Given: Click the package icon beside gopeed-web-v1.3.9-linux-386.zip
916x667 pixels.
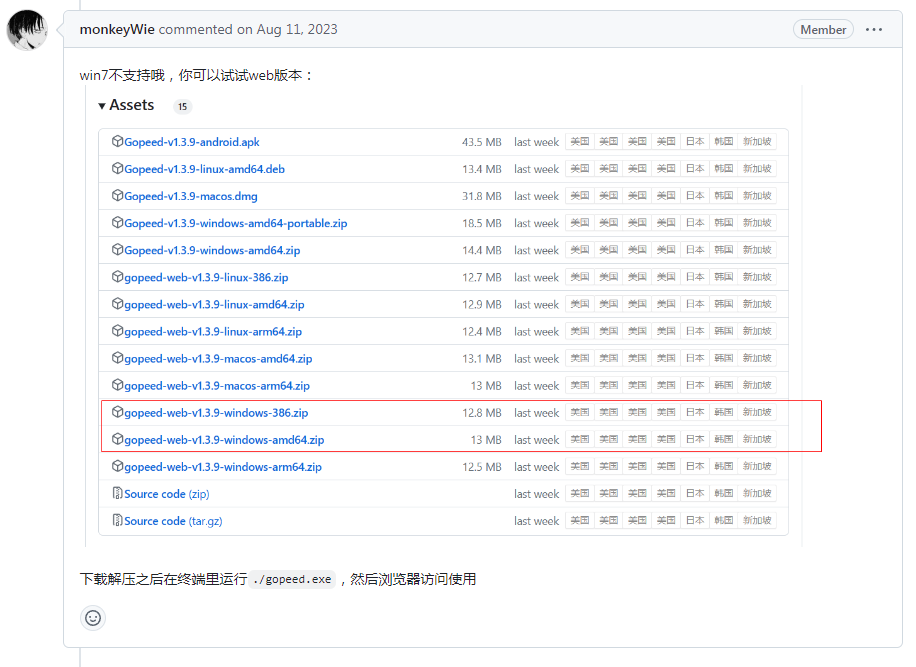Looking at the screenshot, I should pyautogui.click(x=117, y=277).
